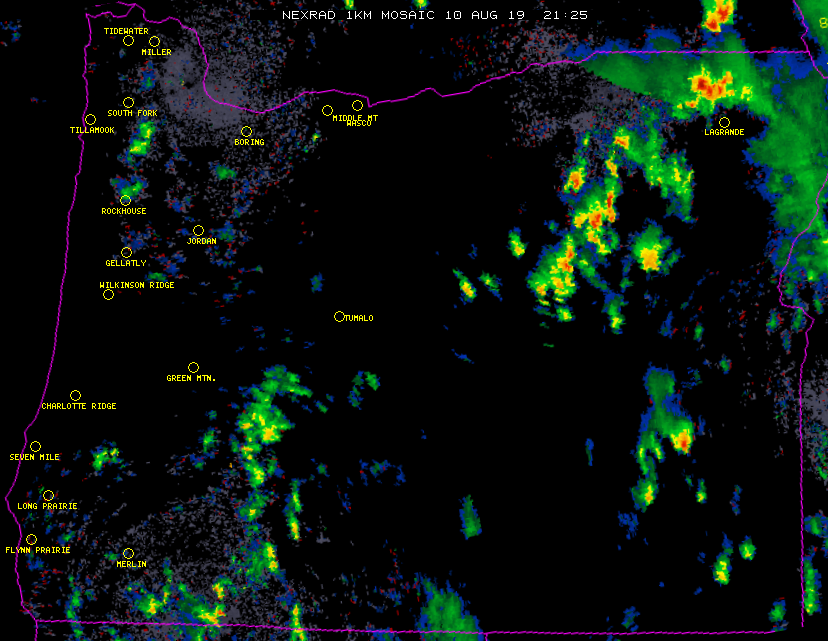Select the Miller station circle marker
This screenshot has width=828, height=641.
[154, 42]
